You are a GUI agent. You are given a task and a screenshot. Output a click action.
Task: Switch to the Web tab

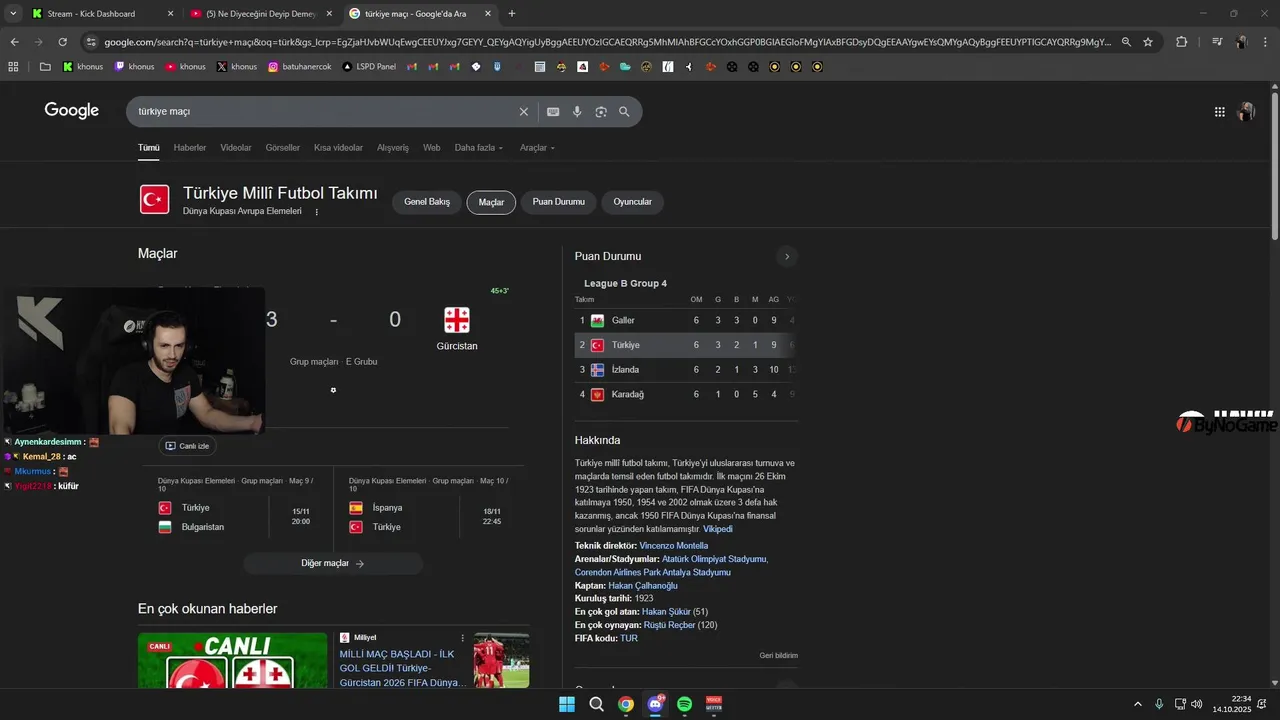click(x=432, y=148)
